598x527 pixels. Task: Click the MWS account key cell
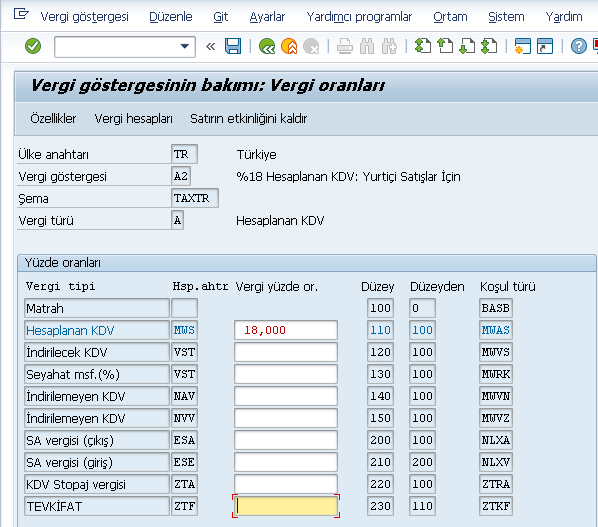(184, 330)
